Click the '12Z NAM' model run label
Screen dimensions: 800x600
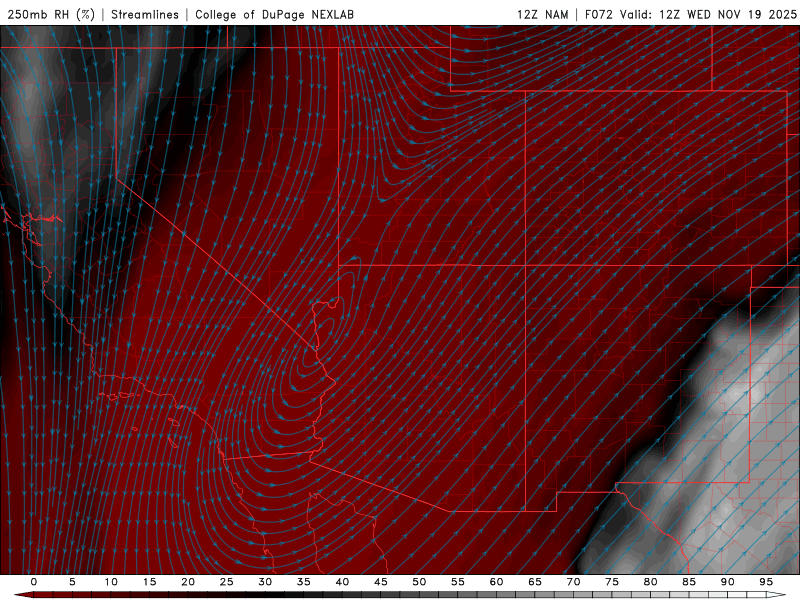click(x=543, y=14)
